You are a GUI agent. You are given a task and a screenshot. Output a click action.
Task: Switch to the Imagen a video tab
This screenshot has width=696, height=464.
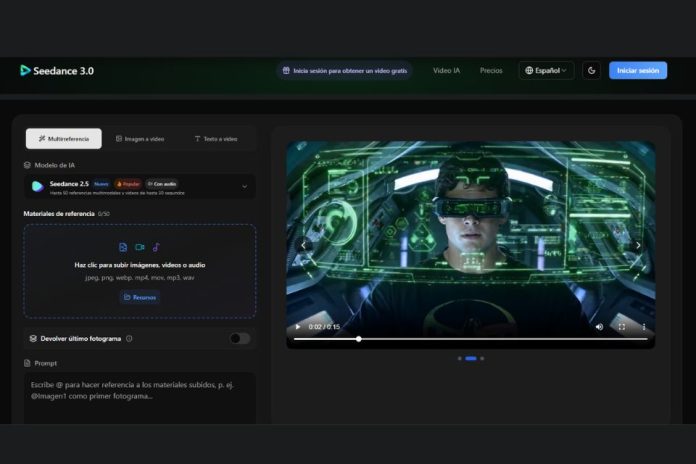point(140,139)
